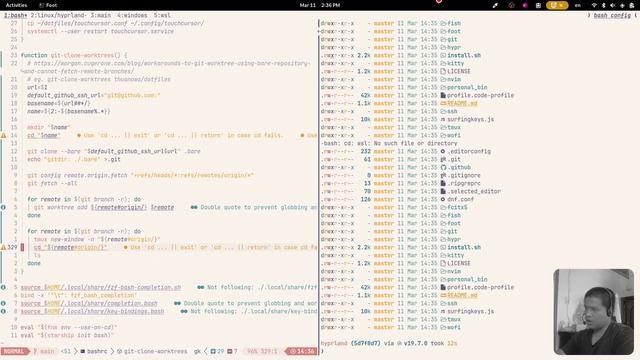Click the file icon beside .selected_editor
The height and width of the screenshot is (360, 640).
coord(443,191)
